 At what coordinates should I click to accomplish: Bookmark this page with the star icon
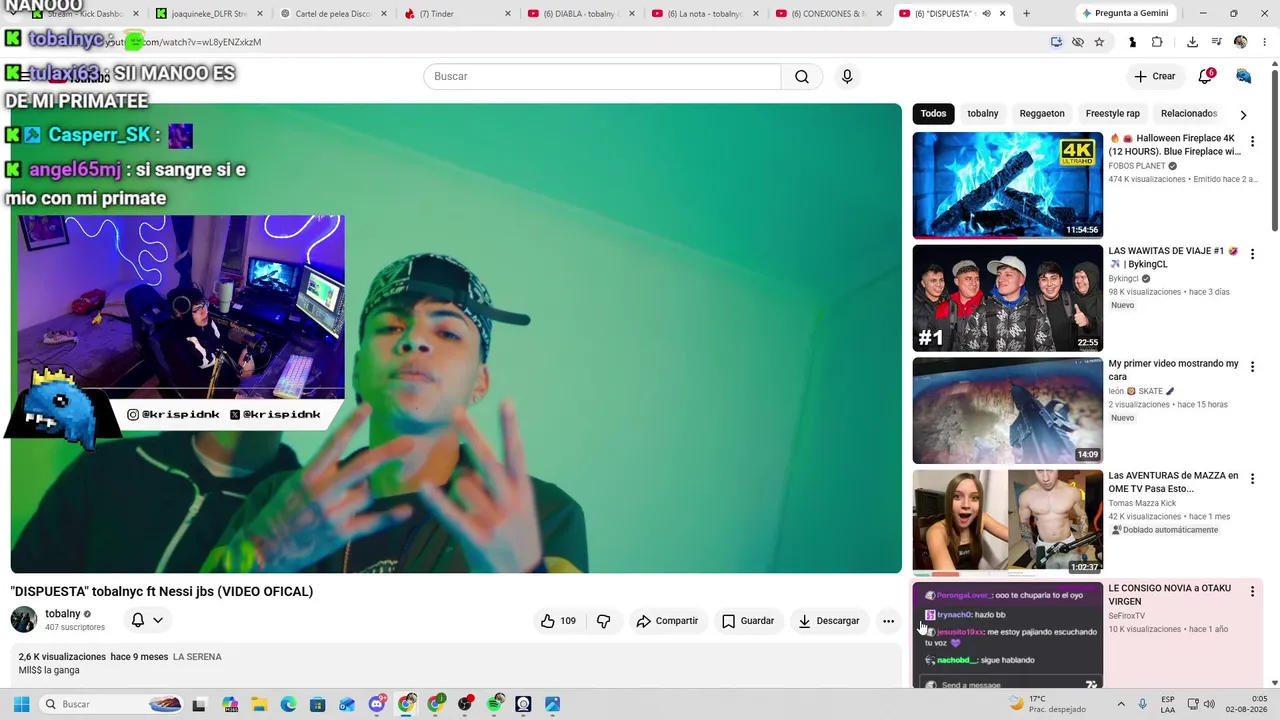[1099, 42]
